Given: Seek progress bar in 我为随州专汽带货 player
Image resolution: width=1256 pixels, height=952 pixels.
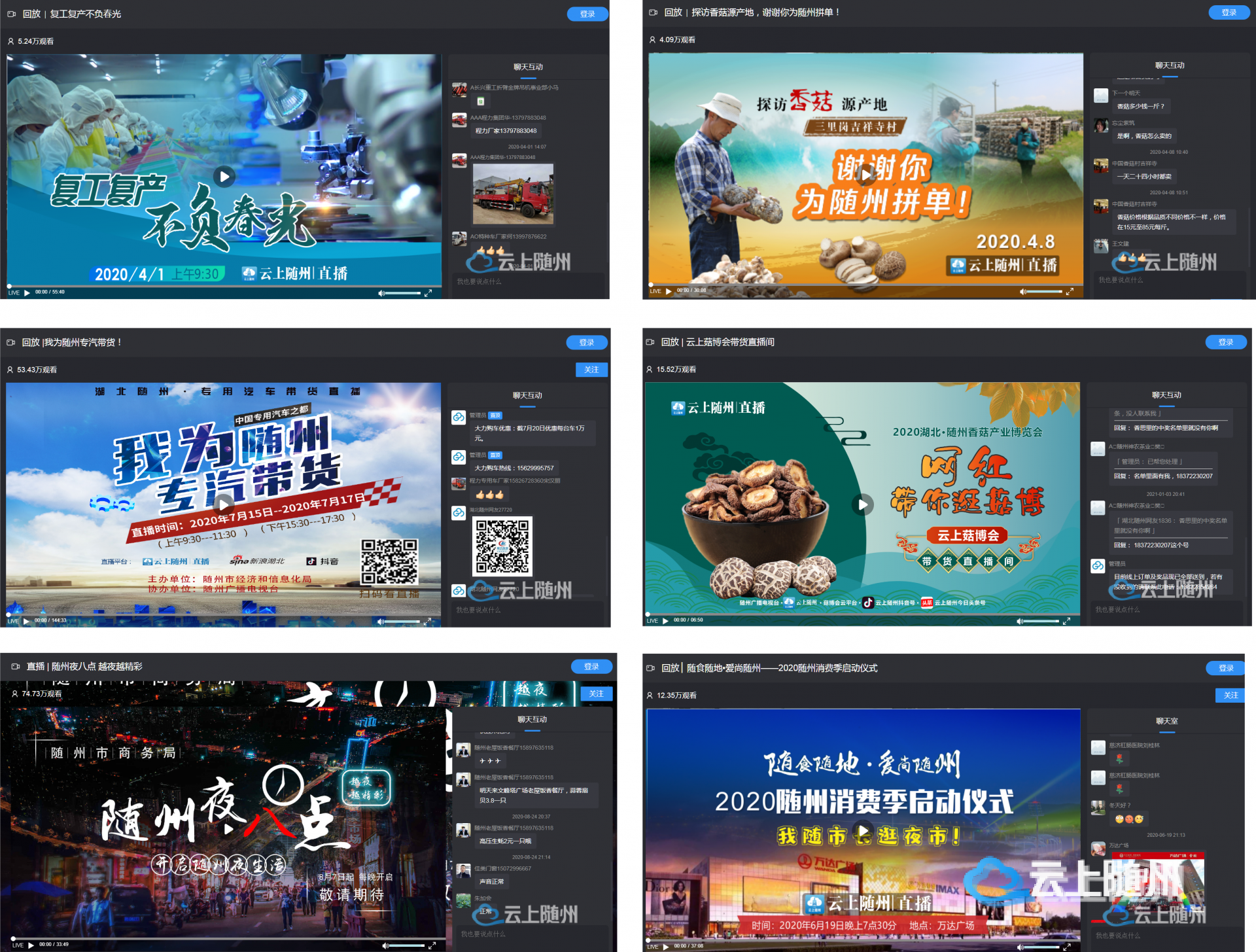Looking at the screenshot, I should coord(224,614).
